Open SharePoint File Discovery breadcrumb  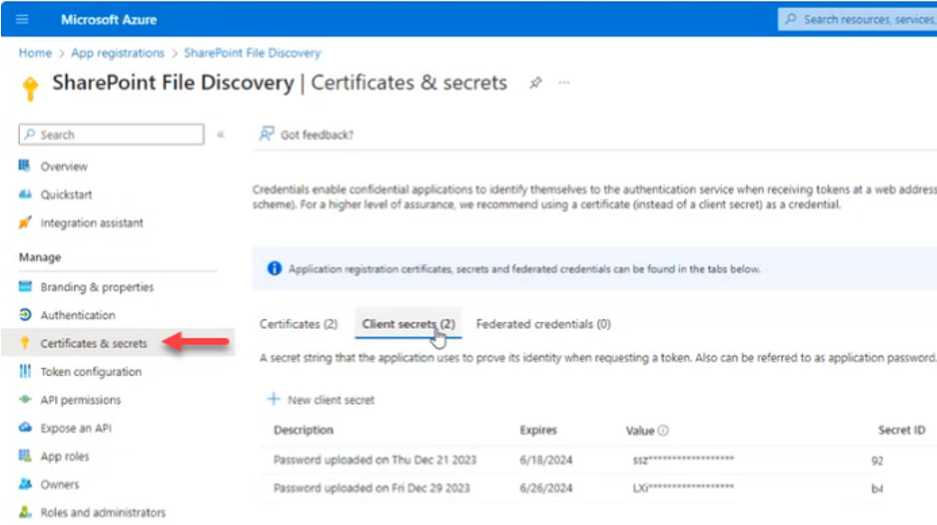pyautogui.click(x=252, y=53)
